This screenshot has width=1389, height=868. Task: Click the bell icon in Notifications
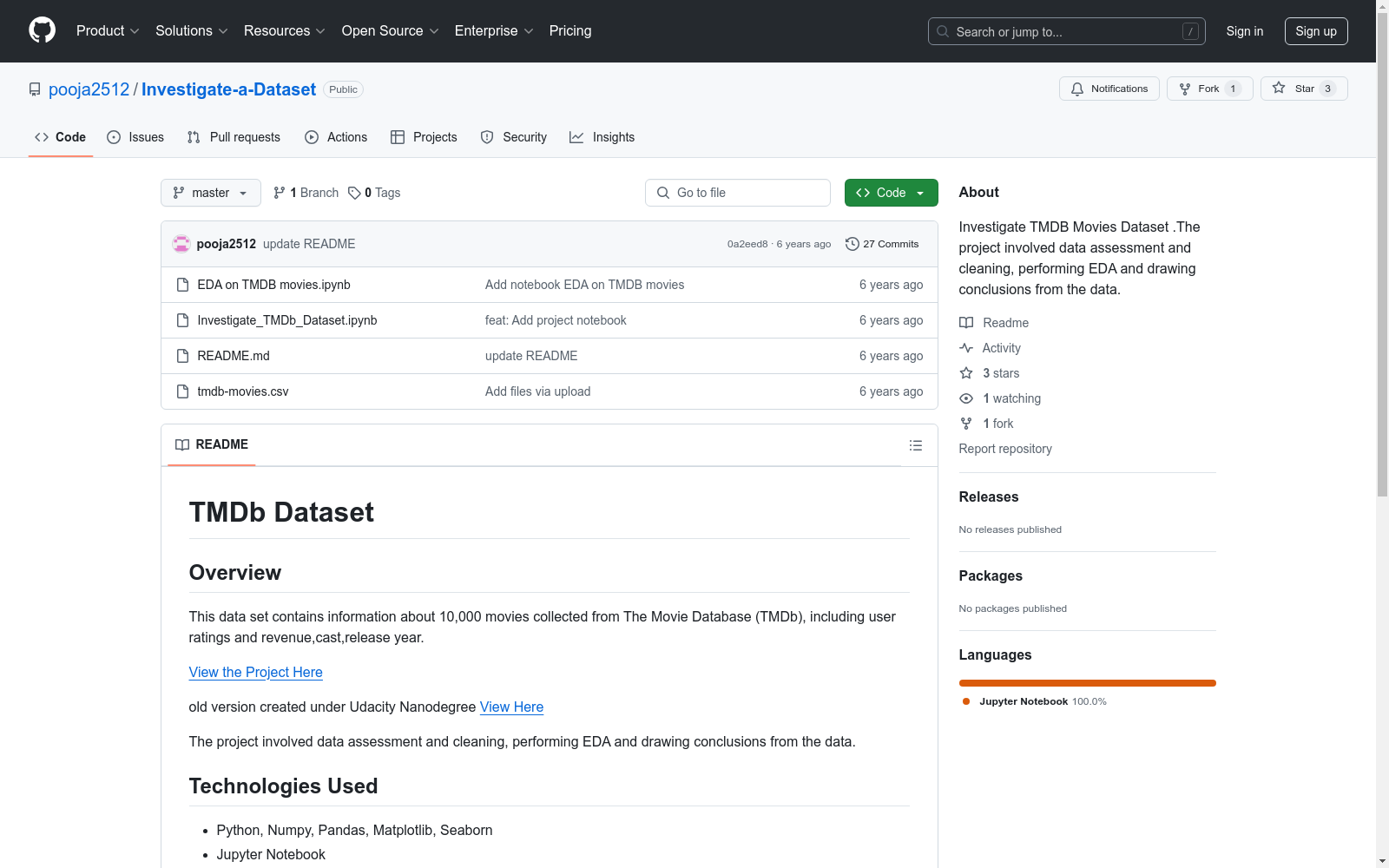pos(1077,89)
